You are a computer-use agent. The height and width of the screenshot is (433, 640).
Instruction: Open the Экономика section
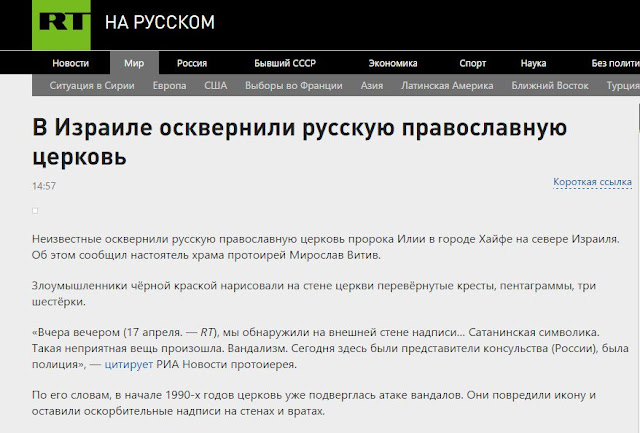[x=393, y=63]
